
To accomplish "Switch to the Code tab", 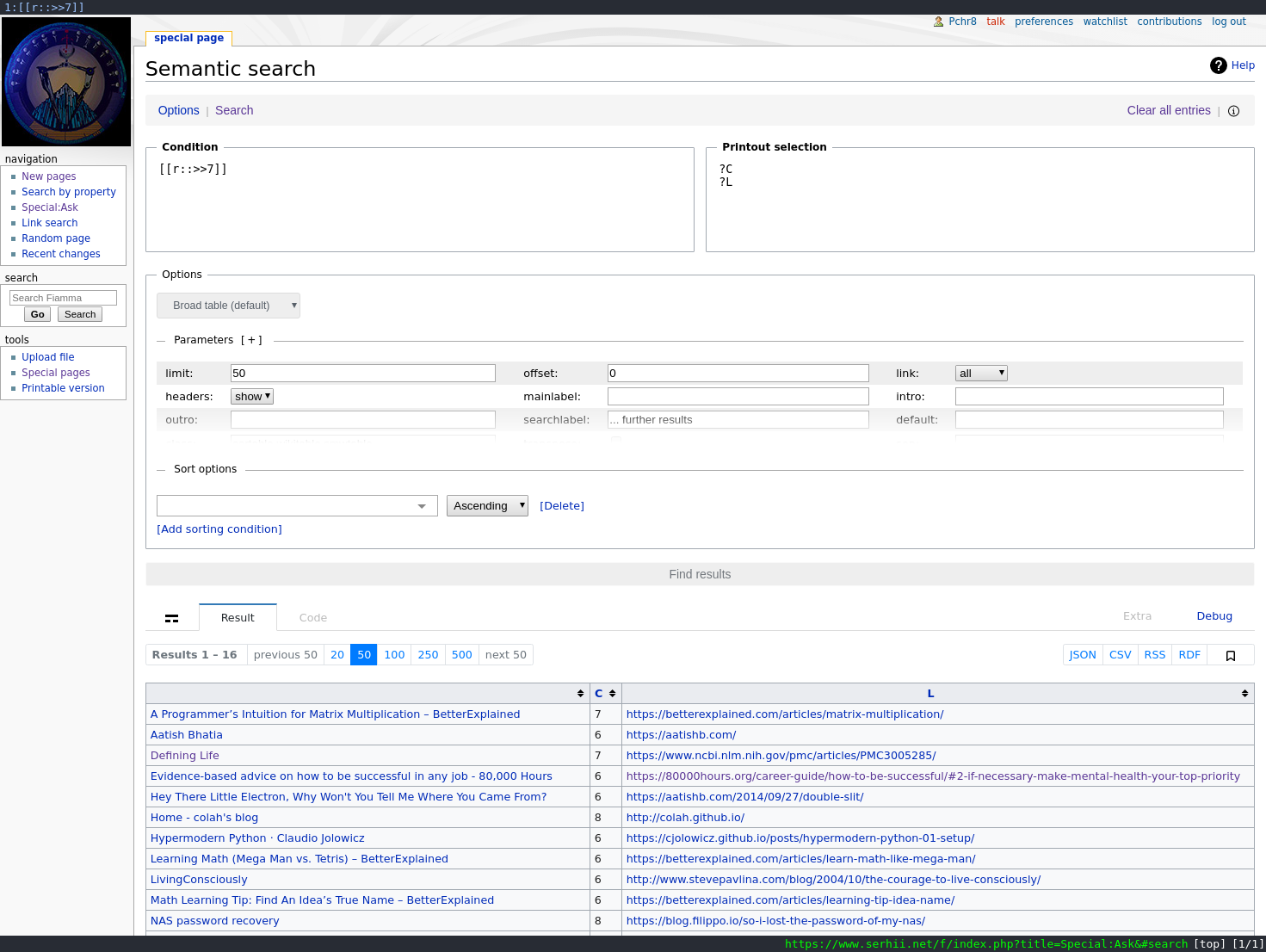I will (313, 618).
